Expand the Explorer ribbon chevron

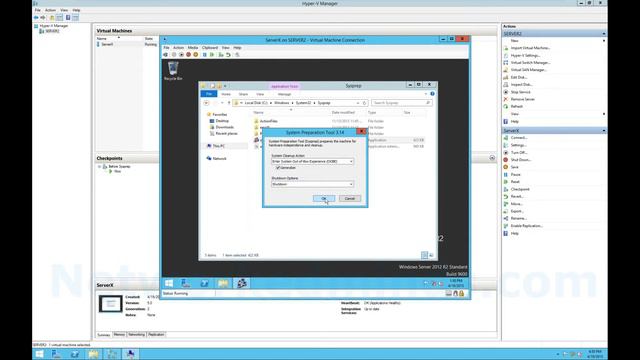(x=426, y=94)
